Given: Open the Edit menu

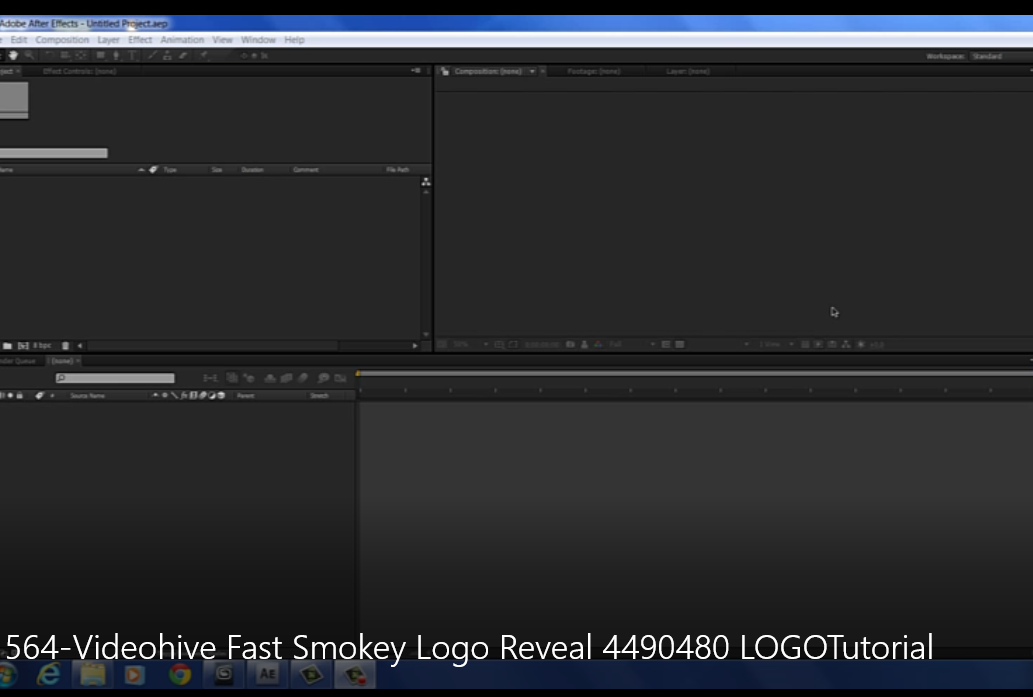Looking at the screenshot, I should pos(19,40).
